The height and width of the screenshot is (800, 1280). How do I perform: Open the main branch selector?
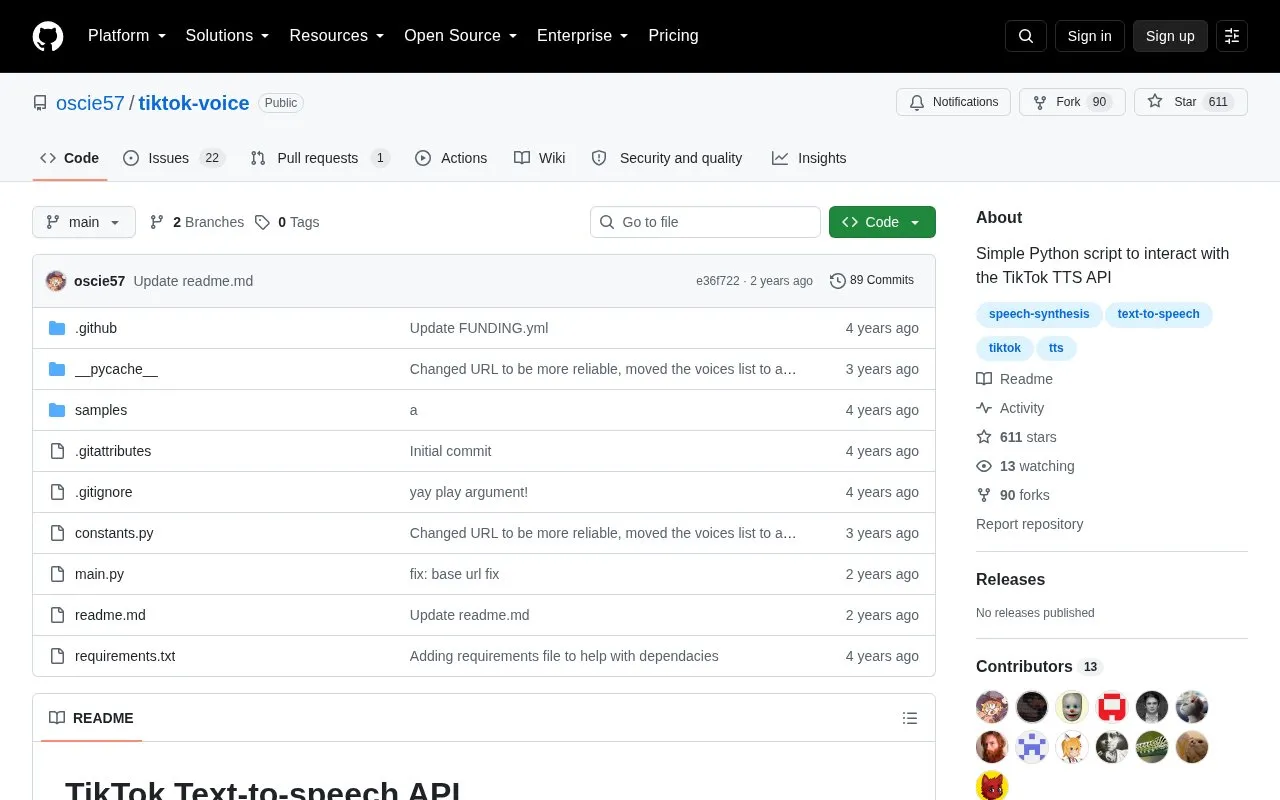coord(84,222)
